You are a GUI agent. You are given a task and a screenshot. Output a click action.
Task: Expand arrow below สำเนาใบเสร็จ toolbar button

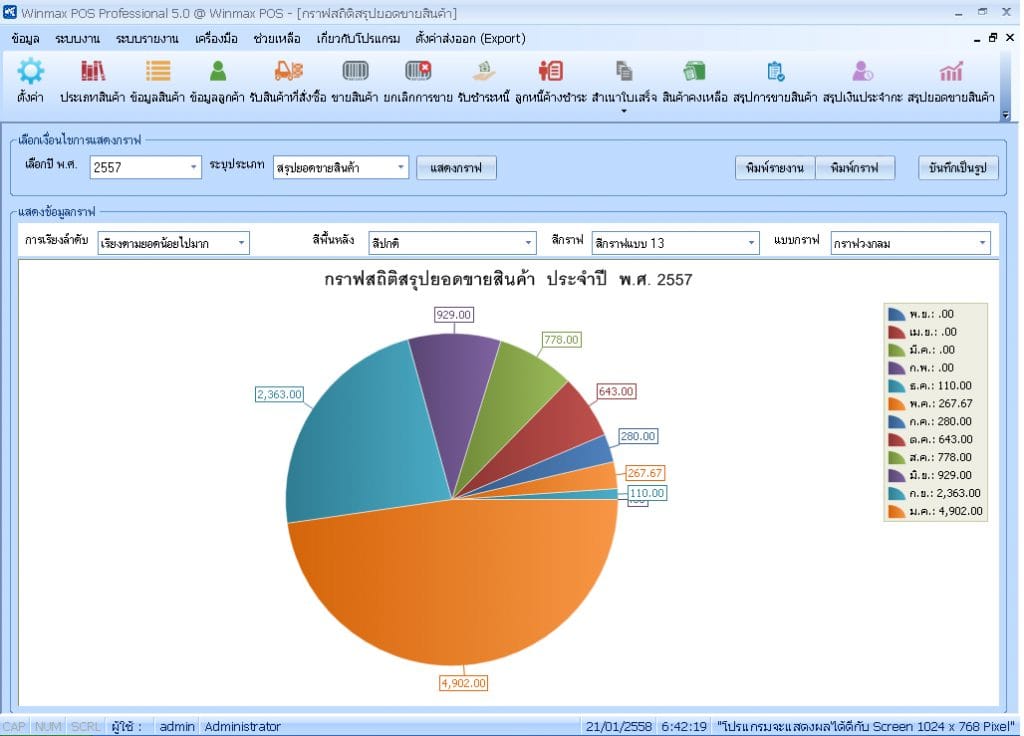pyautogui.click(x=624, y=112)
